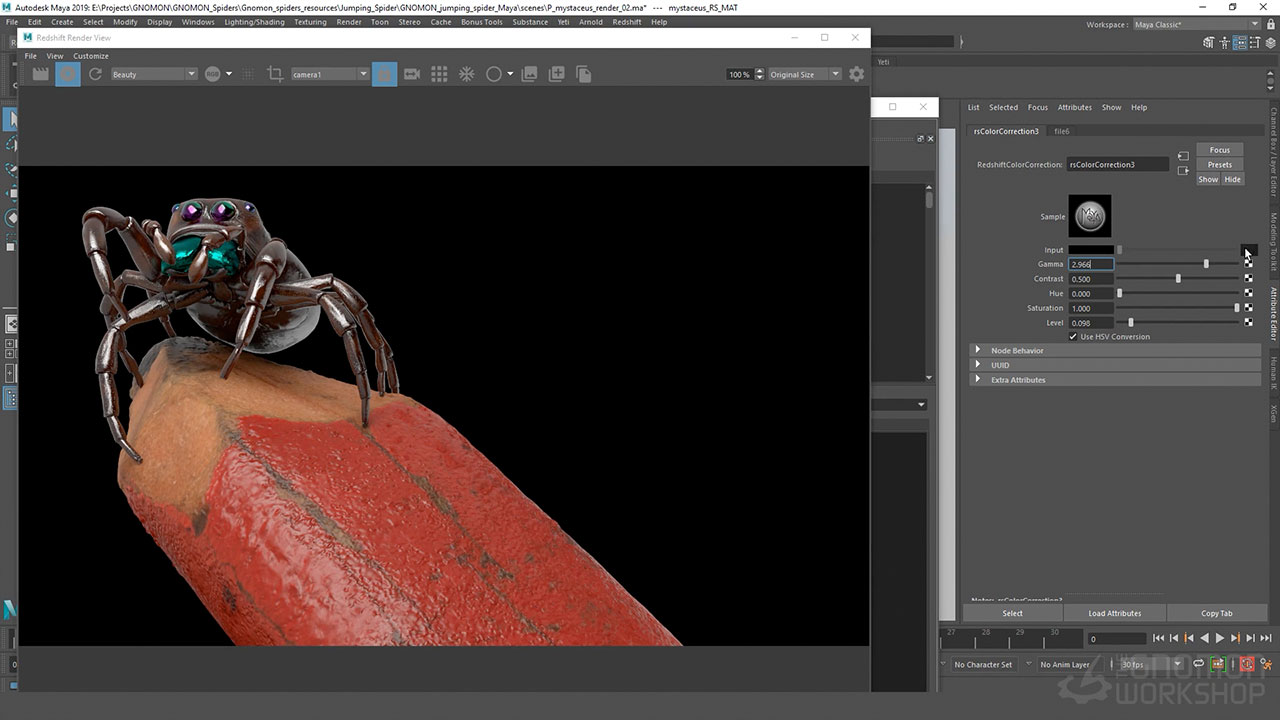Click the checker map button for Saturation

1248,308
